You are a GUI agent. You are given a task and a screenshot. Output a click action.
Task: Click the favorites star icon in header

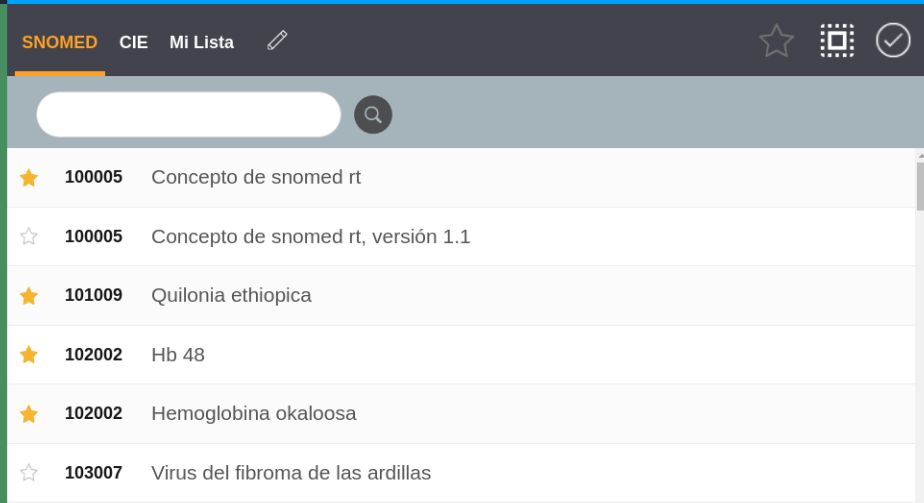776,41
